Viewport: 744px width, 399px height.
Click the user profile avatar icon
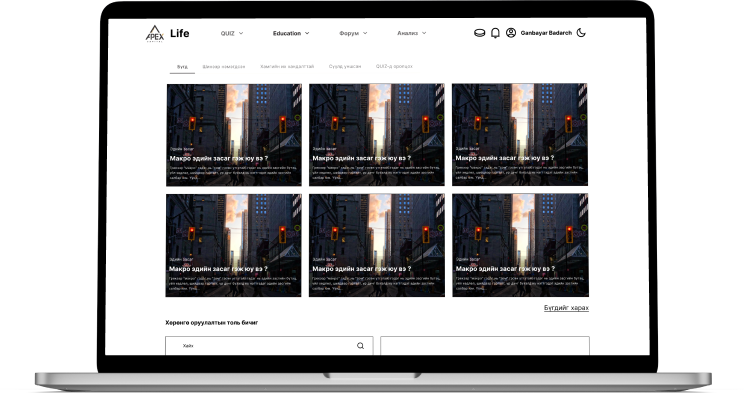pyautogui.click(x=511, y=33)
